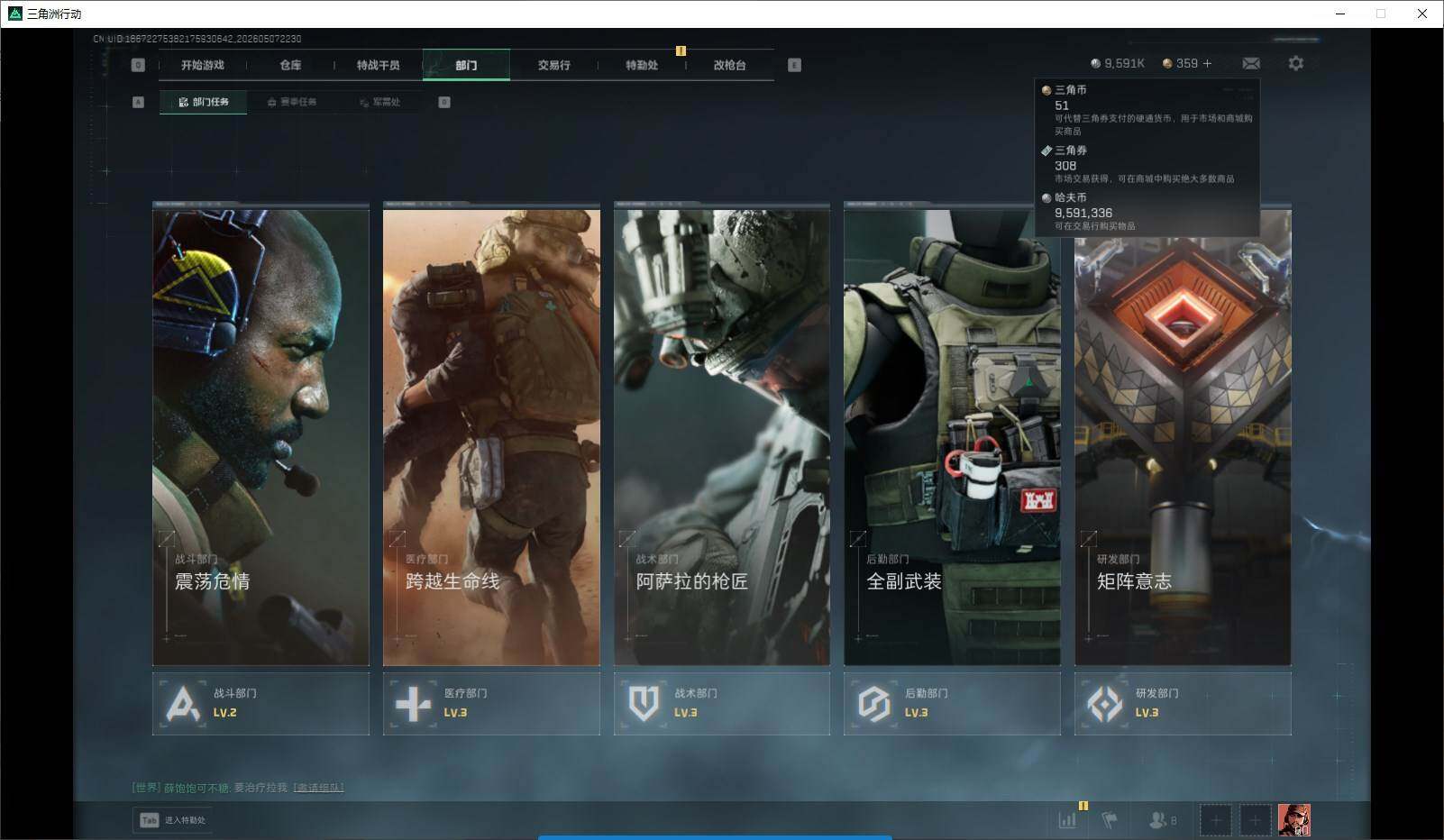Viewport: 1444px width, 840px height.
Task: Click the A previous sub-tab key icon
Action: [138, 102]
